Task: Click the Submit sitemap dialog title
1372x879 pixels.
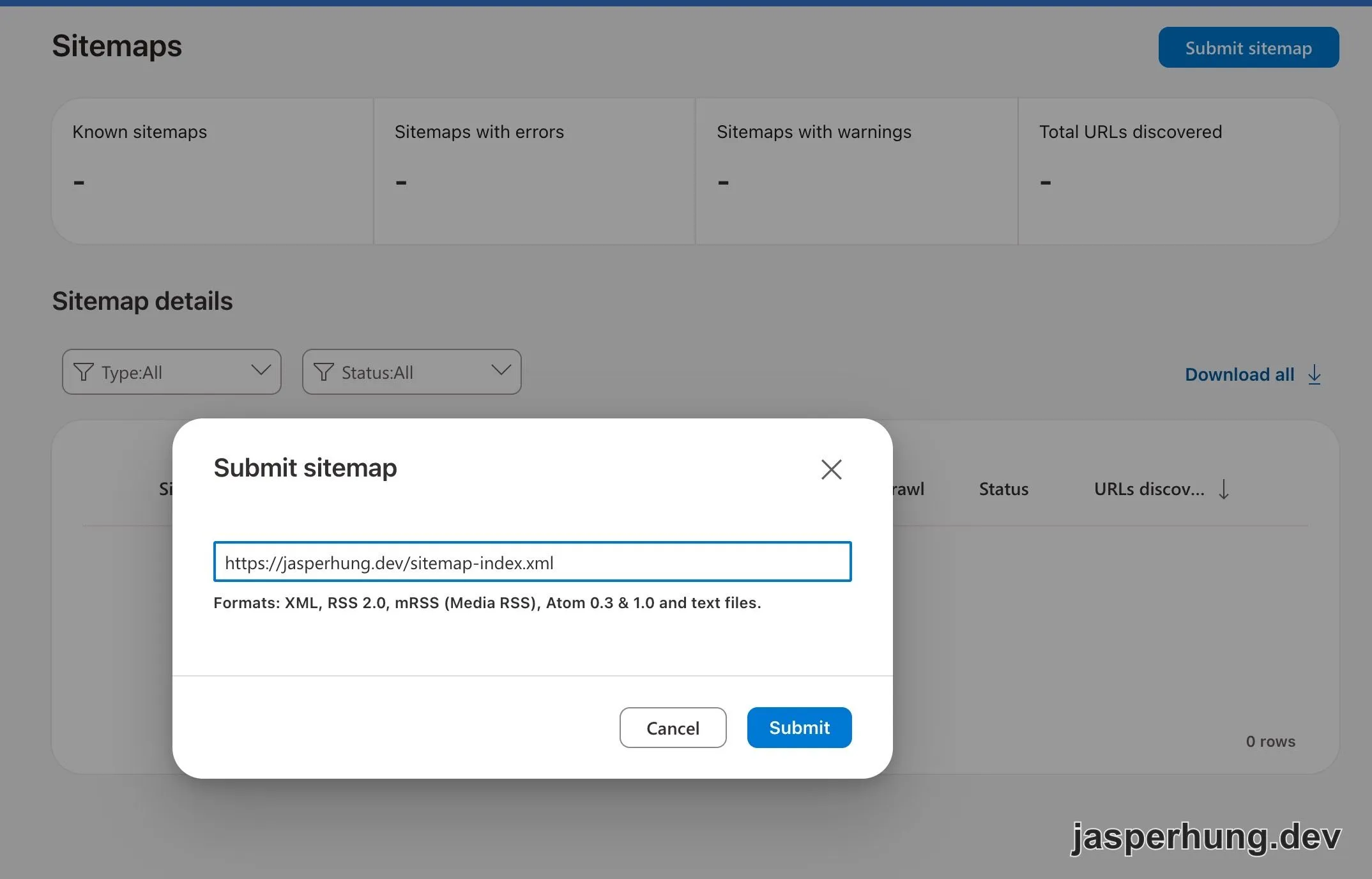Action: [305, 468]
